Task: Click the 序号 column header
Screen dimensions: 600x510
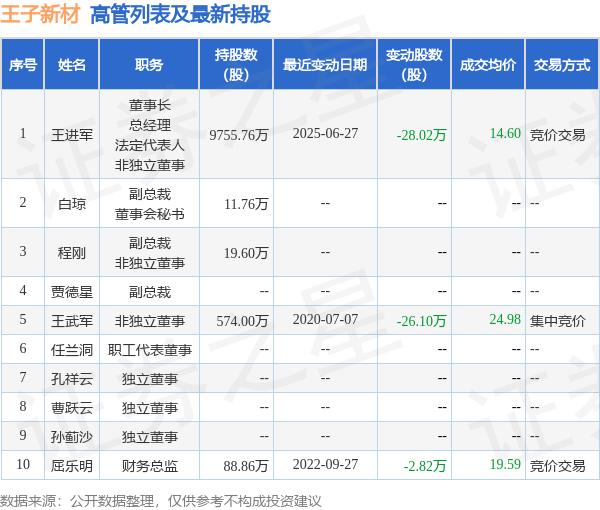Action: tap(23, 65)
